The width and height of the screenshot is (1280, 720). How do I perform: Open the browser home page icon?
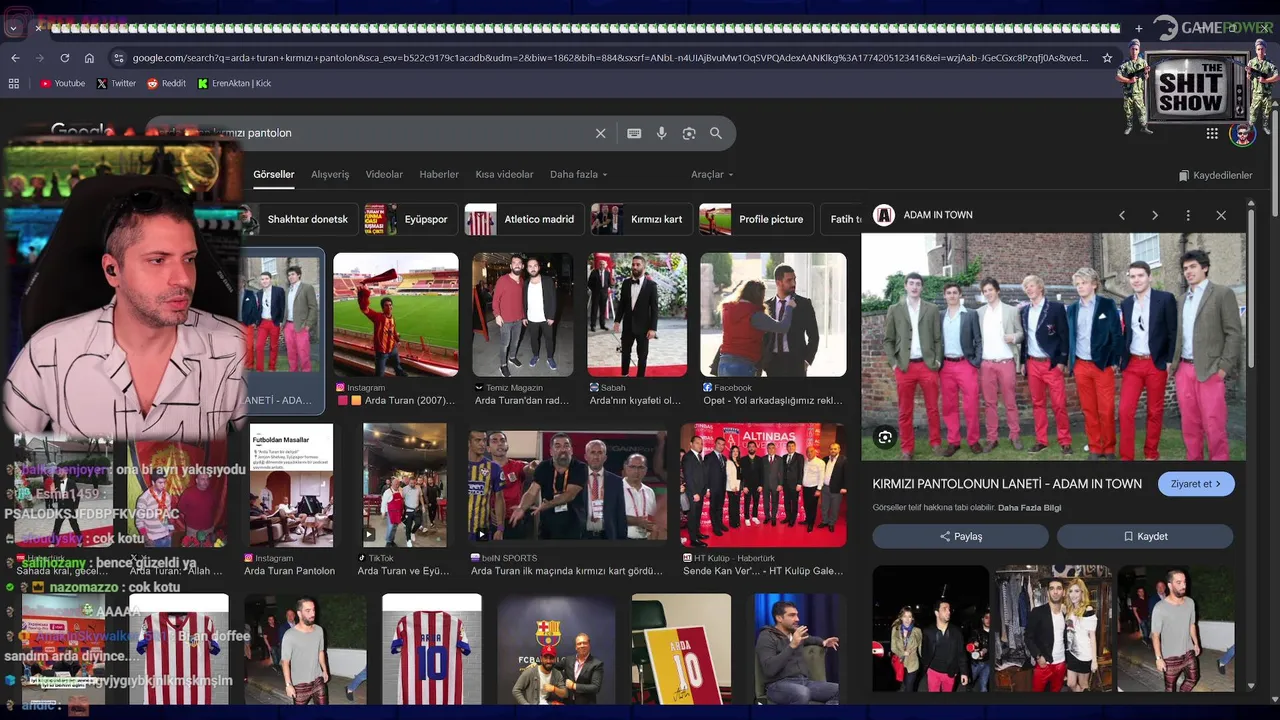(x=89, y=58)
